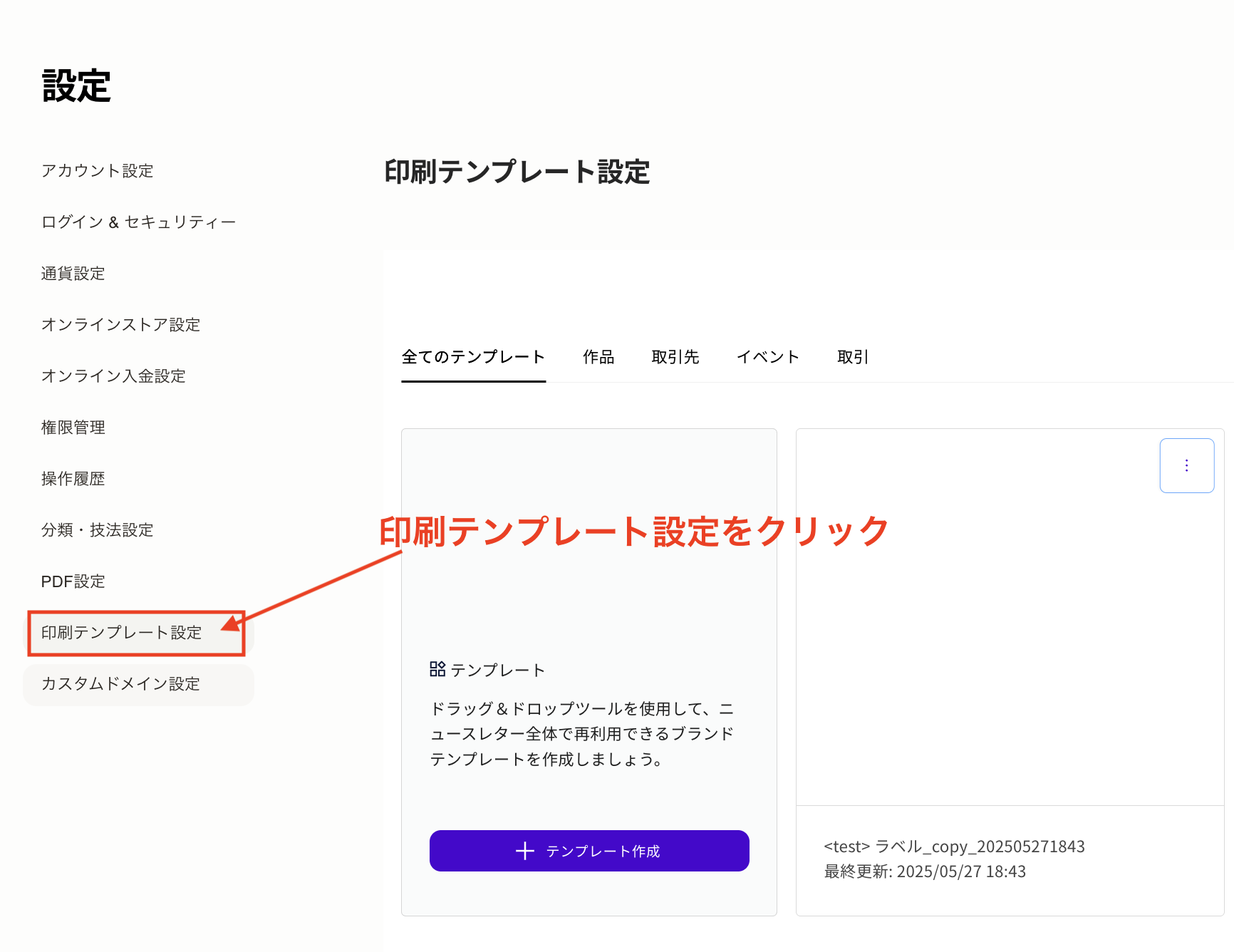
Task: Open 通貨設定 settings
Action: (73, 273)
